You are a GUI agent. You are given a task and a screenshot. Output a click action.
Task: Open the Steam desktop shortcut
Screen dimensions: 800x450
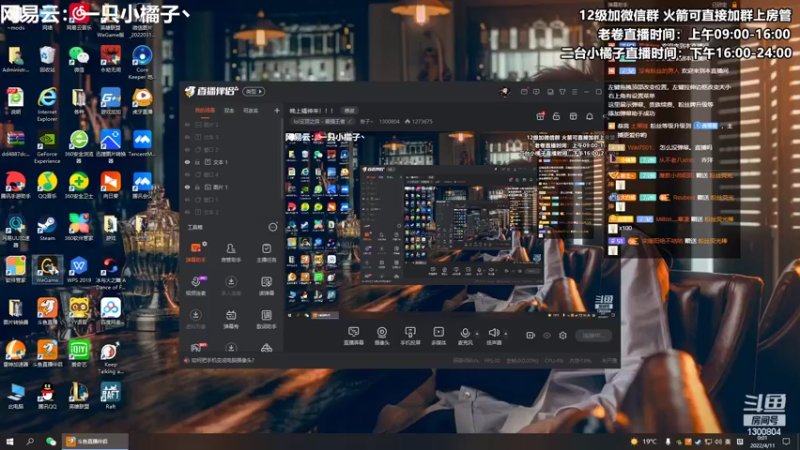tap(47, 228)
